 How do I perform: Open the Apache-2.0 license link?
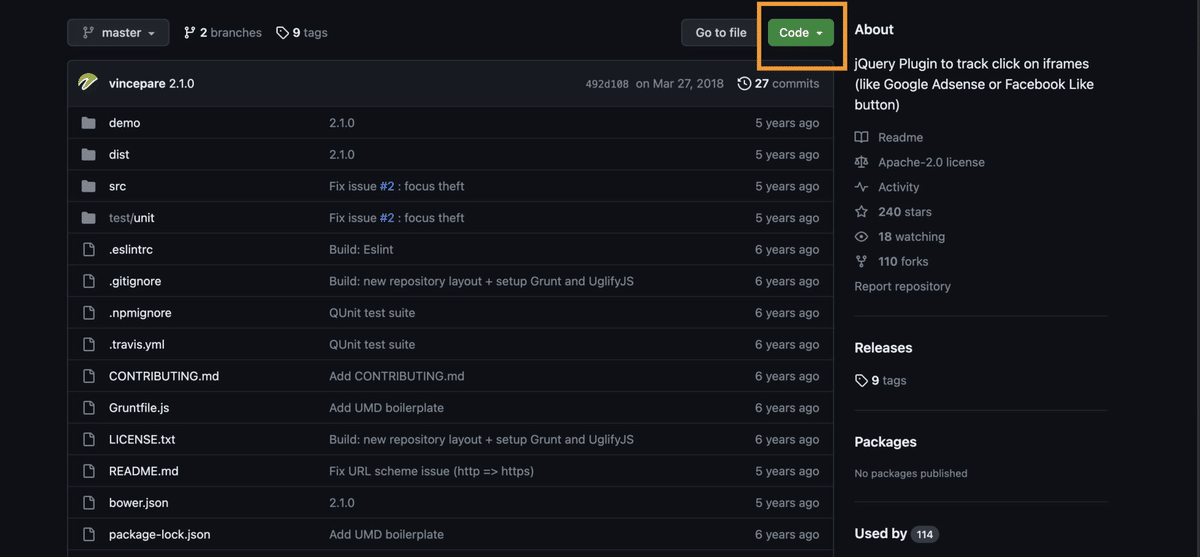(931, 162)
